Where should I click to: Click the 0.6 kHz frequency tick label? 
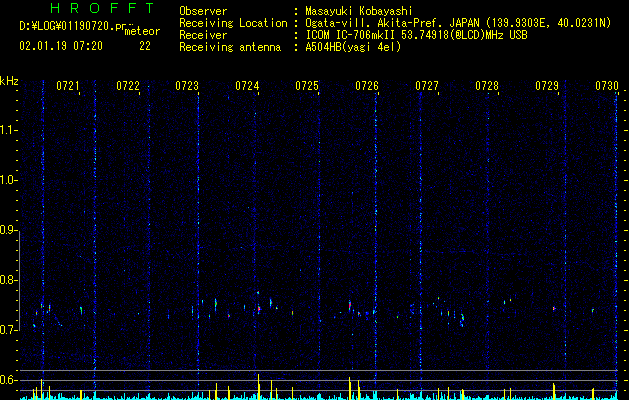pos(8,380)
